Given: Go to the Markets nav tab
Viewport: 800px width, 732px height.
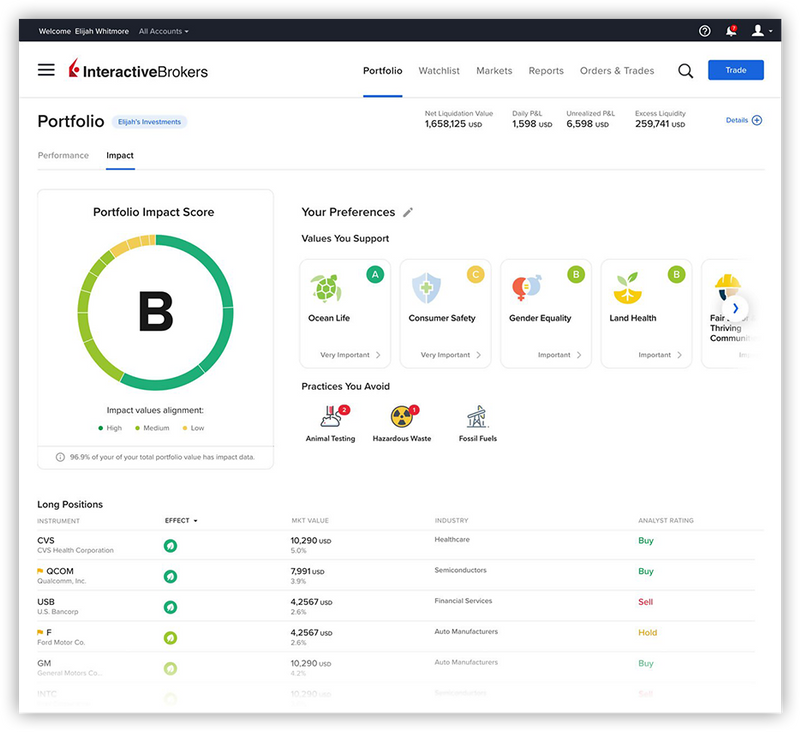Looking at the screenshot, I should [494, 71].
